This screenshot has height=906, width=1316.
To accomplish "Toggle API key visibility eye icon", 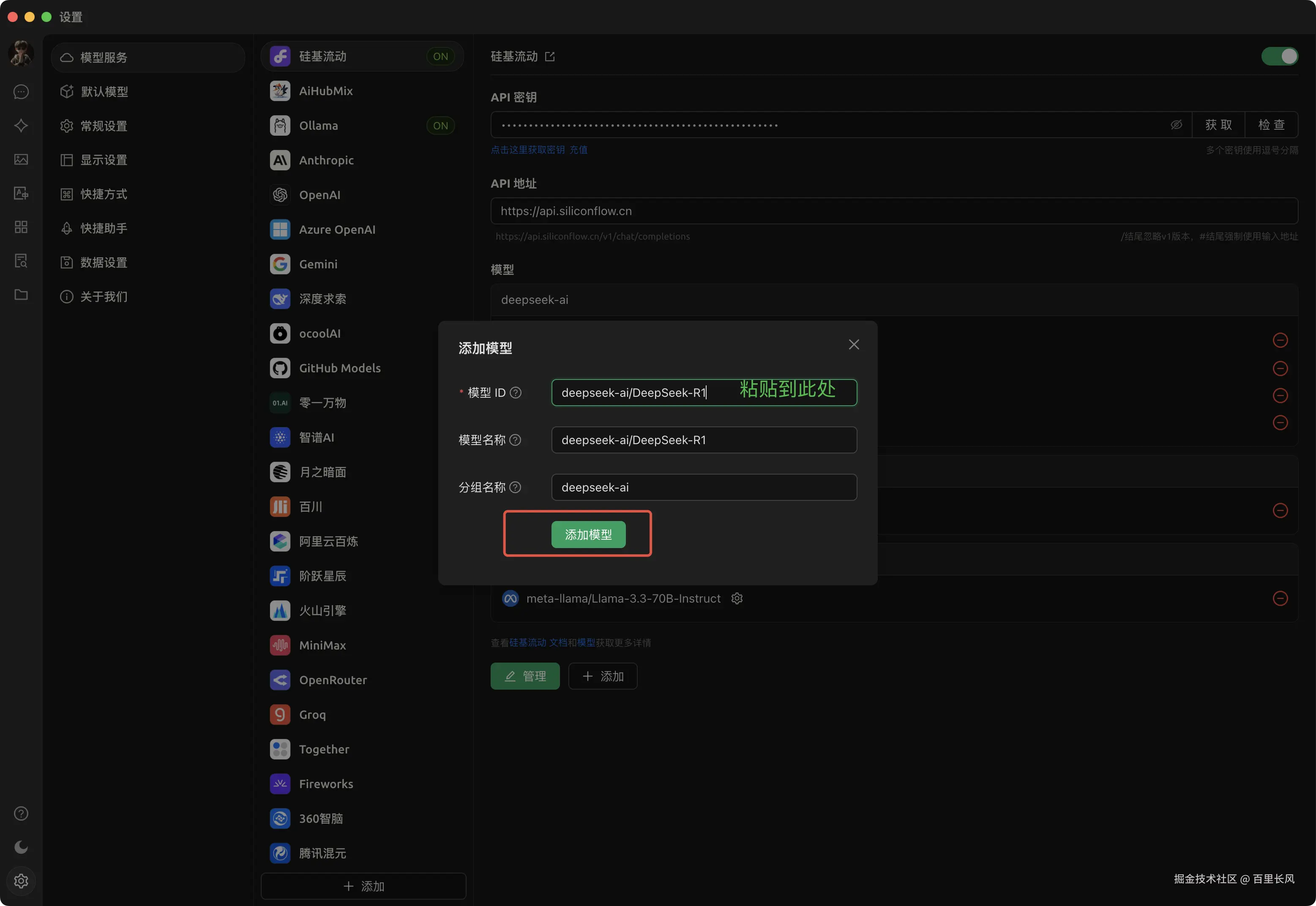I will click(x=1177, y=125).
